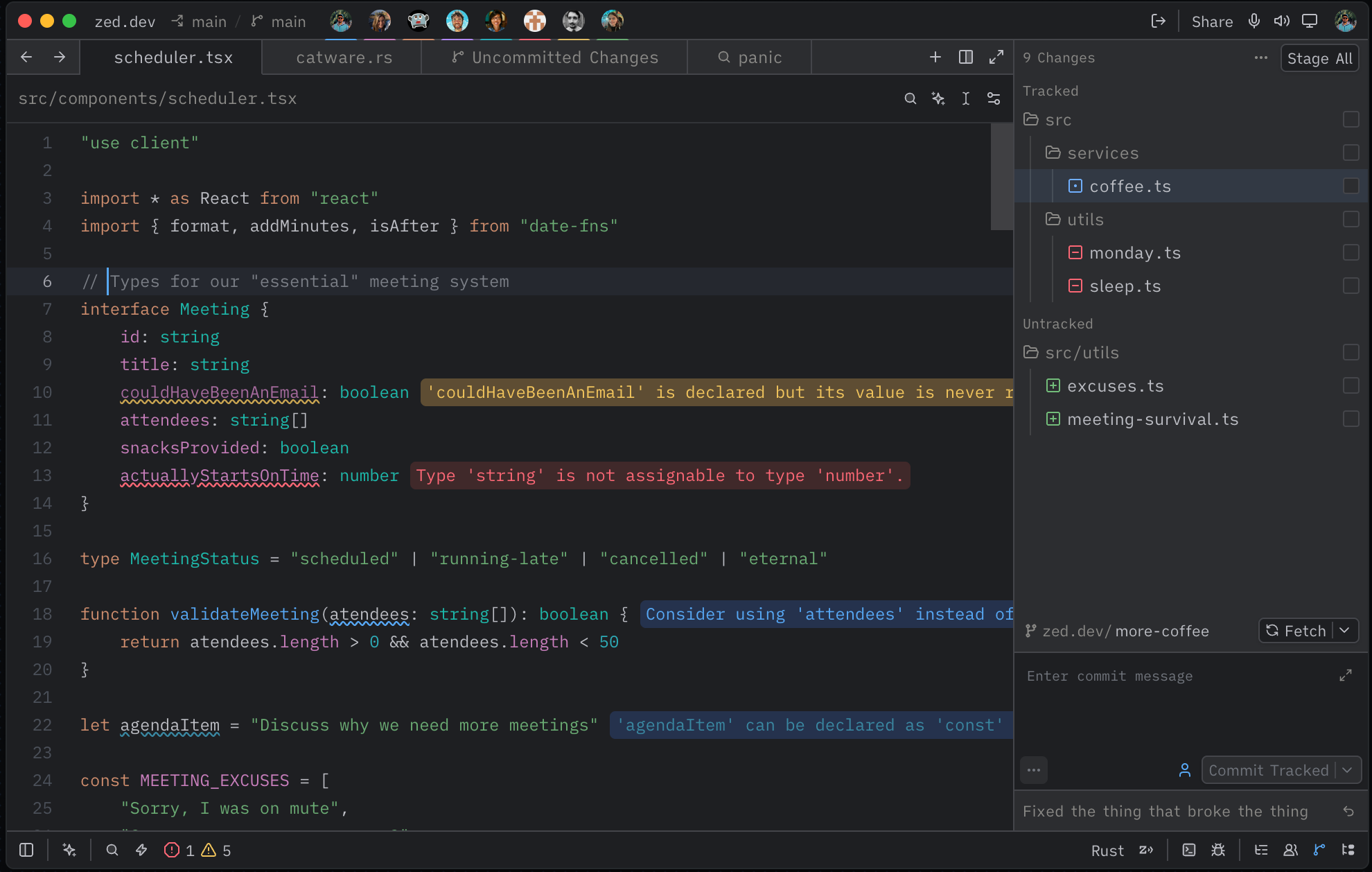Open a new tab with plus icon
Viewport: 1372px width, 872px height.
click(x=935, y=57)
